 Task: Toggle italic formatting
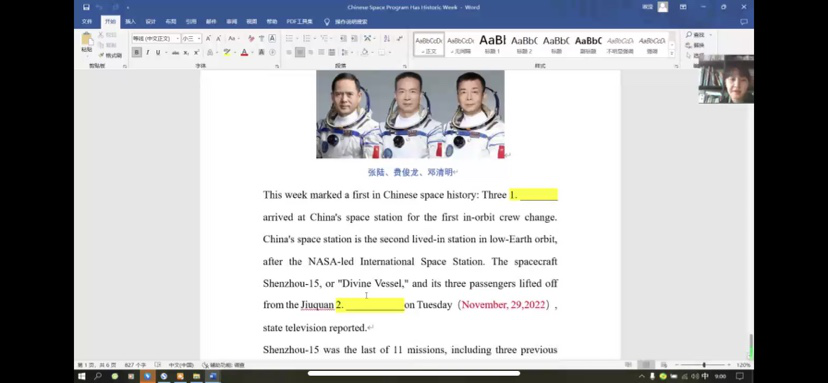[147, 52]
